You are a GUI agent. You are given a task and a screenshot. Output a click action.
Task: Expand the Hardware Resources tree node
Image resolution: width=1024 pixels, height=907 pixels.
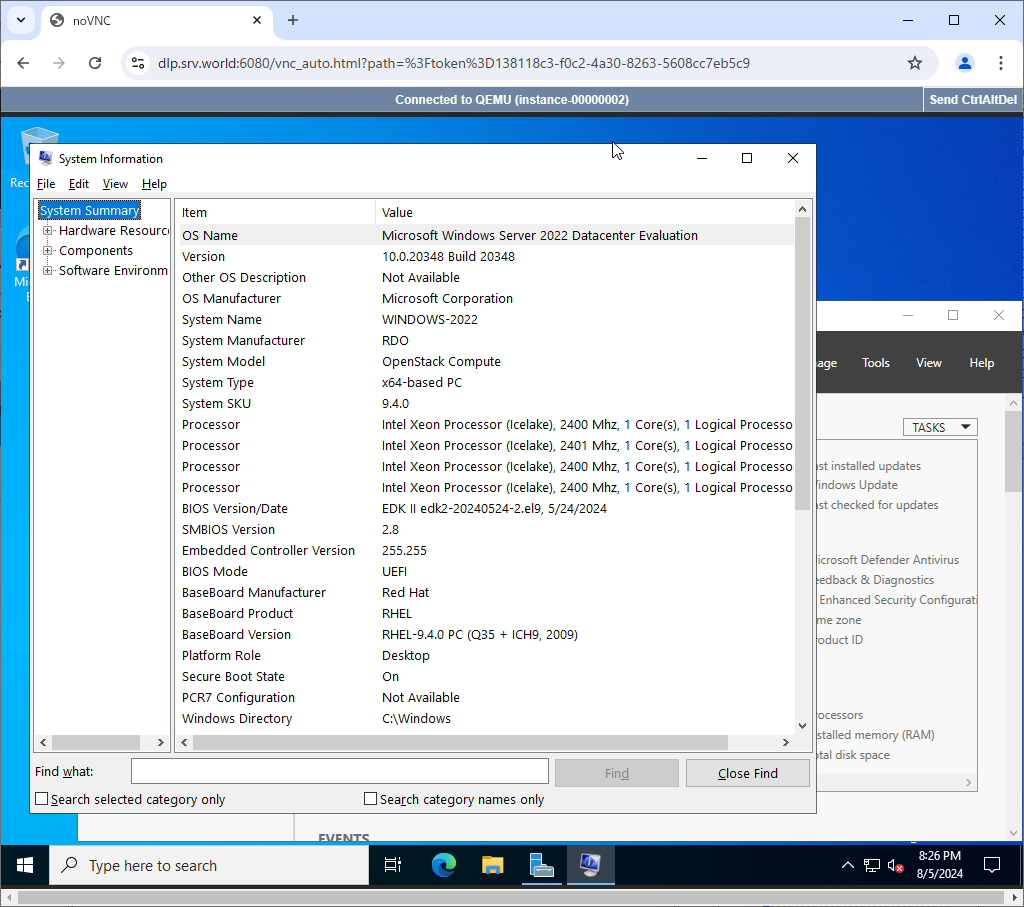coord(47,231)
